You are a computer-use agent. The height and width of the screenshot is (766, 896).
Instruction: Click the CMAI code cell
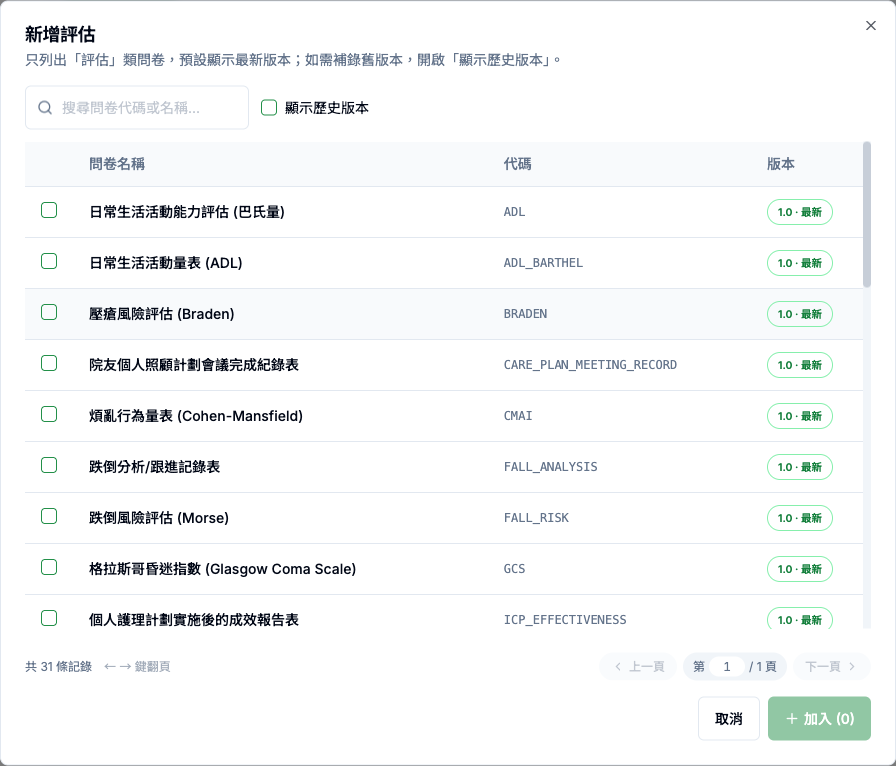click(518, 416)
